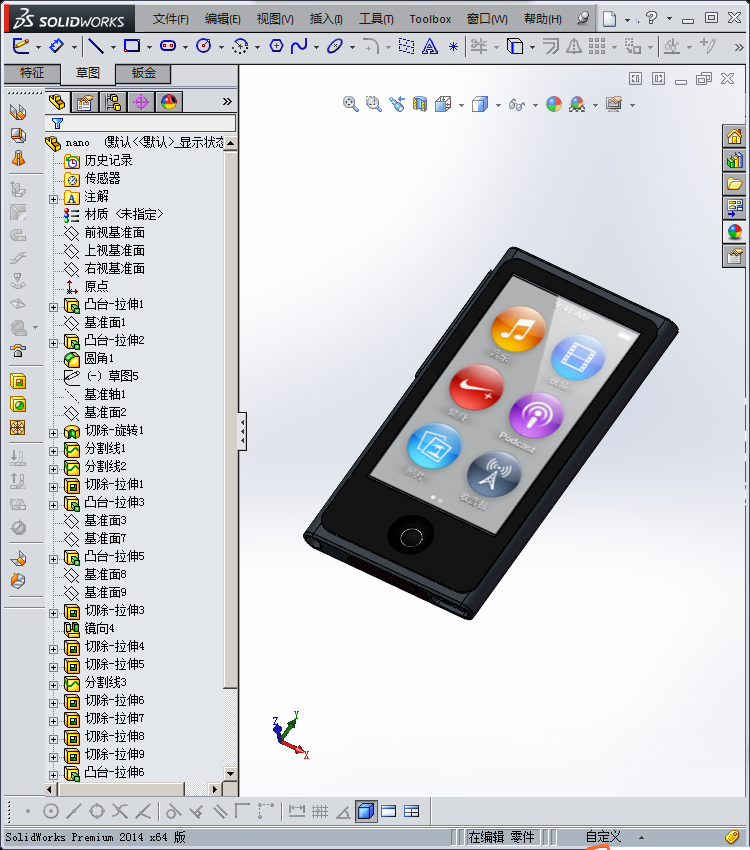
Task: Open Appearances task pane color ball
Action: [x=735, y=232]
